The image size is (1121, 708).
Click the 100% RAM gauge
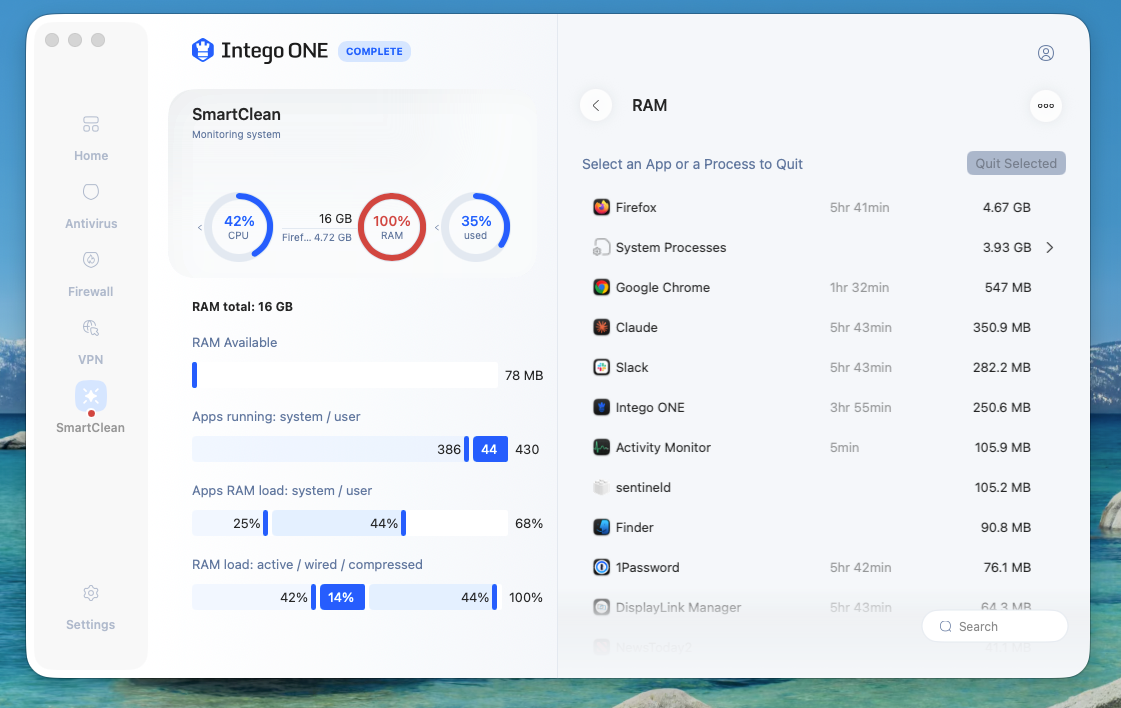392,227
